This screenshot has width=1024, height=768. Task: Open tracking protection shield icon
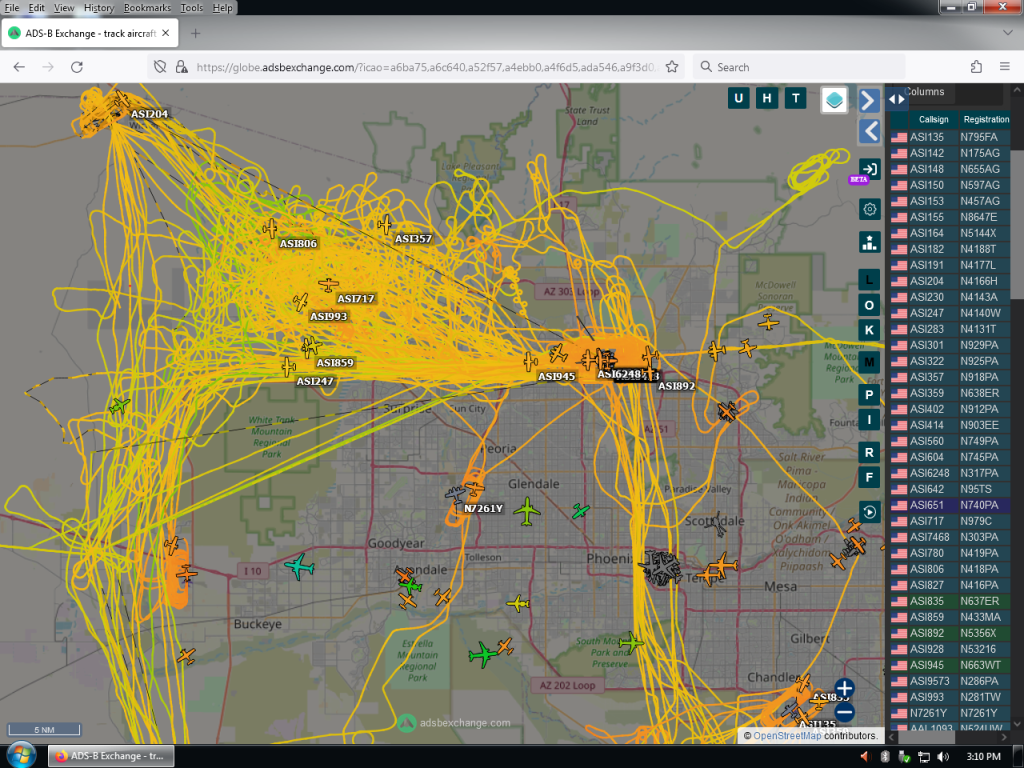pos(160,67)
